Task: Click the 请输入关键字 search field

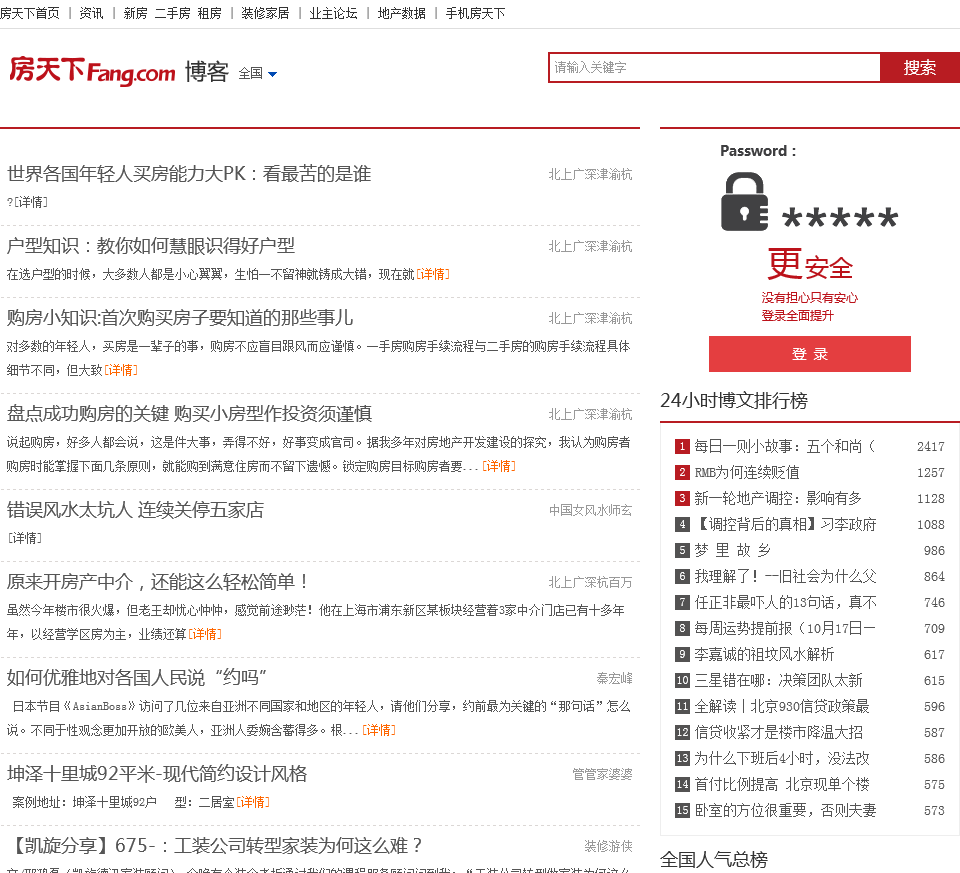Action: tap(714, 67)
